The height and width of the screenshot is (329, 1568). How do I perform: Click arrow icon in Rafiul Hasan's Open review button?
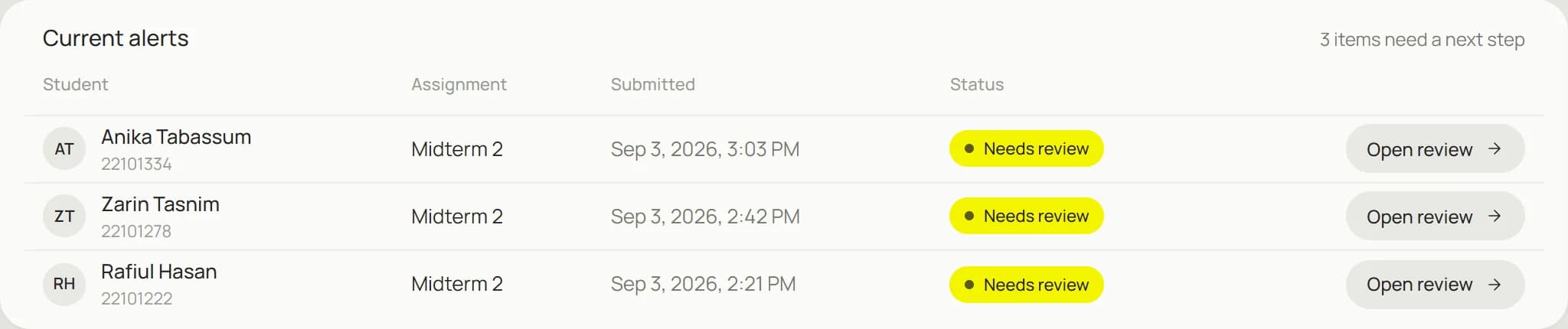[1494, 284]
